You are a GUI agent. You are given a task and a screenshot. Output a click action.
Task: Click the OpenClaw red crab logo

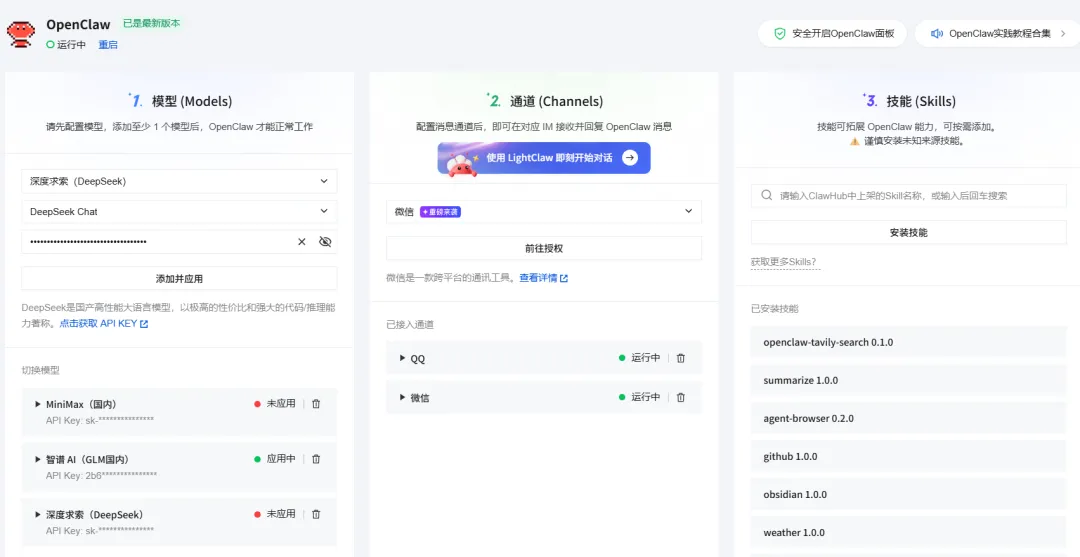[21, 34]
